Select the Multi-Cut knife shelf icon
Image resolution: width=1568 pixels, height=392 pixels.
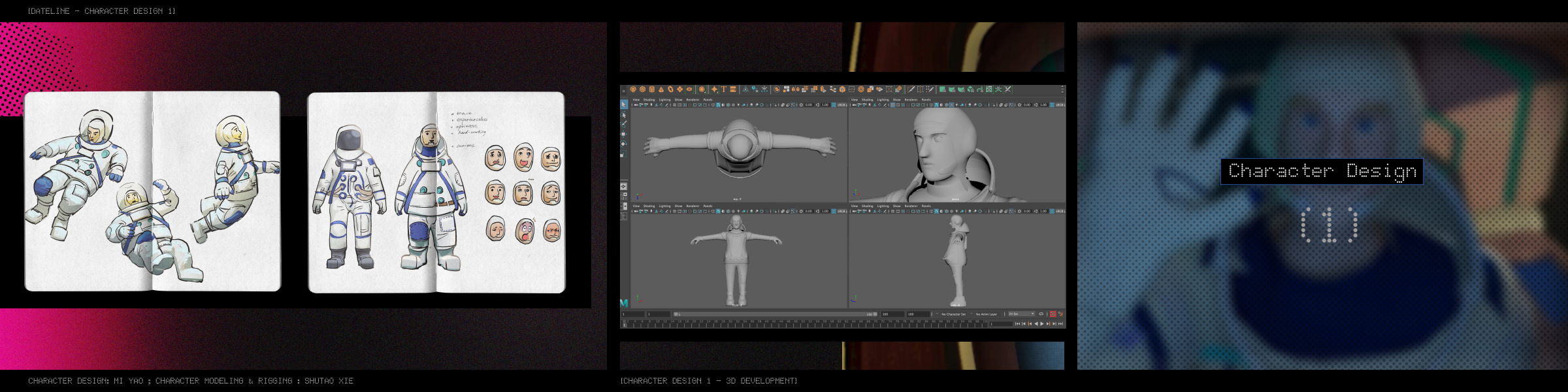(x=911, y=89)
